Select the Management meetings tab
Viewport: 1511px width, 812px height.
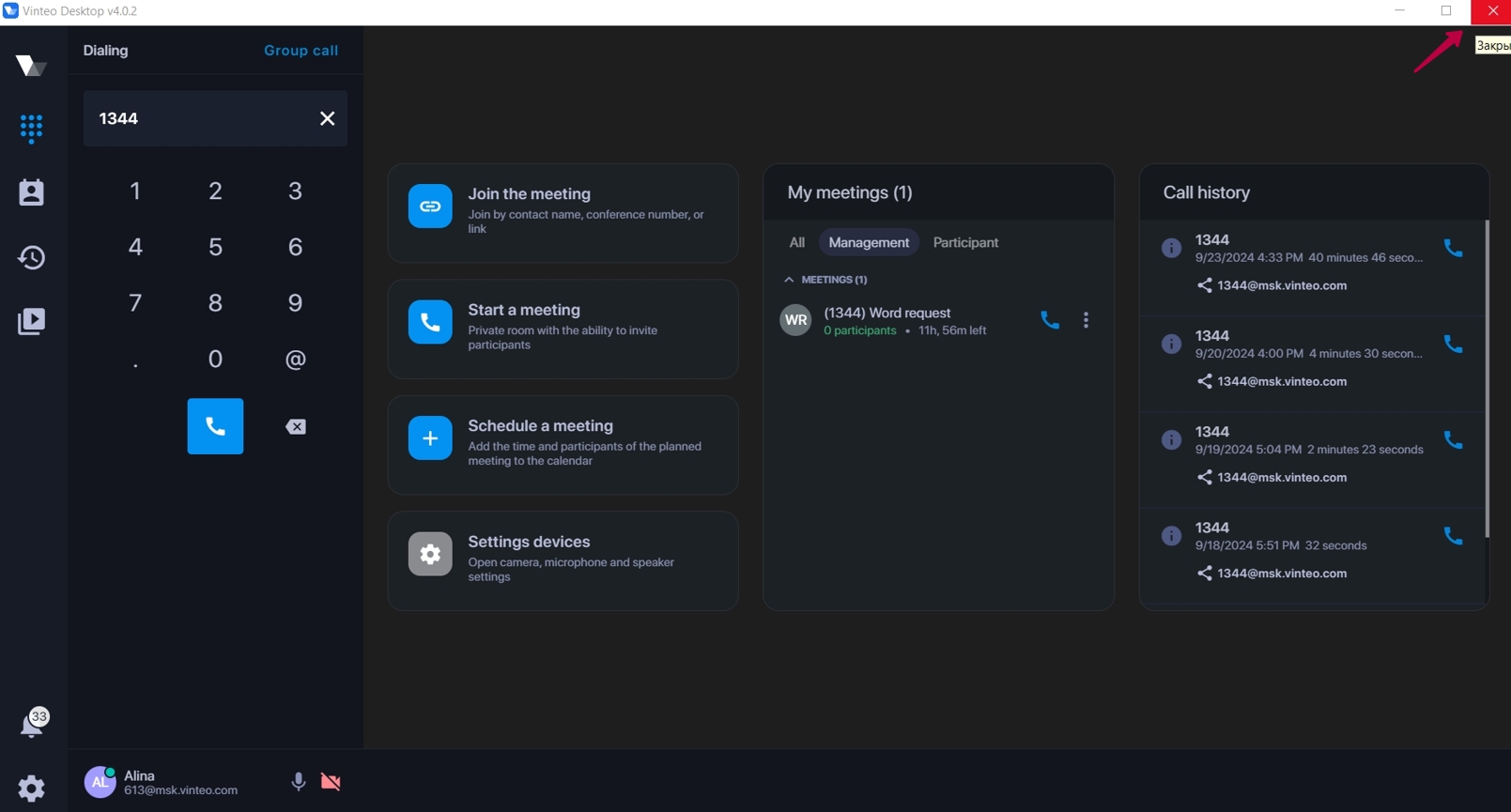[869, 242]
